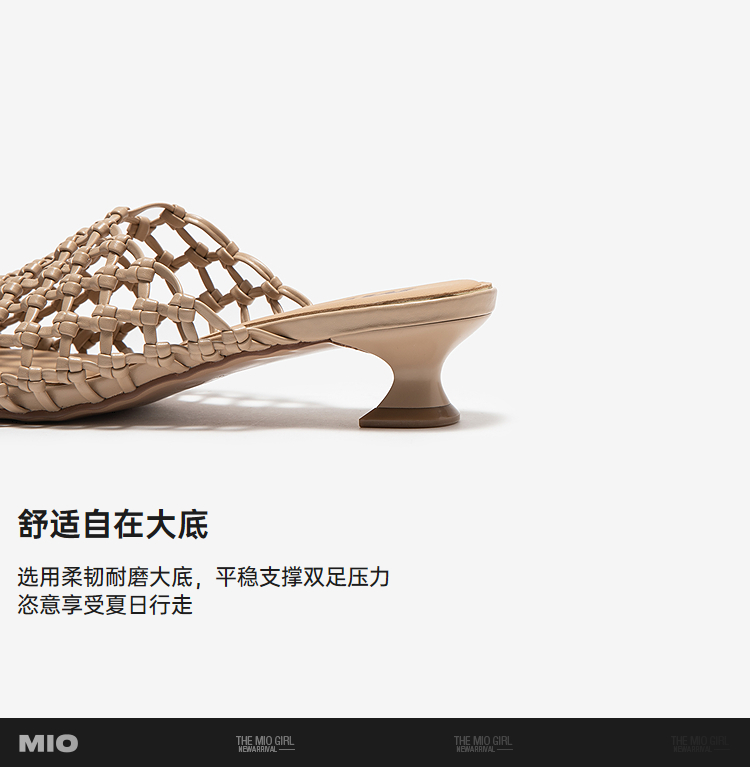Click the heading 舒适自在大底
This screenshot has height=767, width=750.
click(113, 524)
